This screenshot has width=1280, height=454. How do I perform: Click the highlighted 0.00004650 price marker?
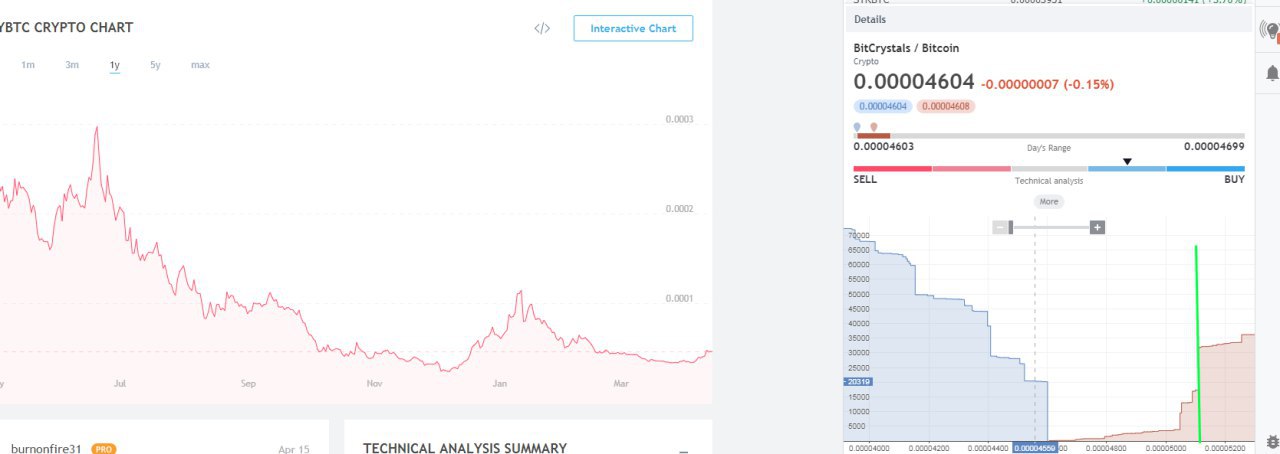[x=1033, y=448]
